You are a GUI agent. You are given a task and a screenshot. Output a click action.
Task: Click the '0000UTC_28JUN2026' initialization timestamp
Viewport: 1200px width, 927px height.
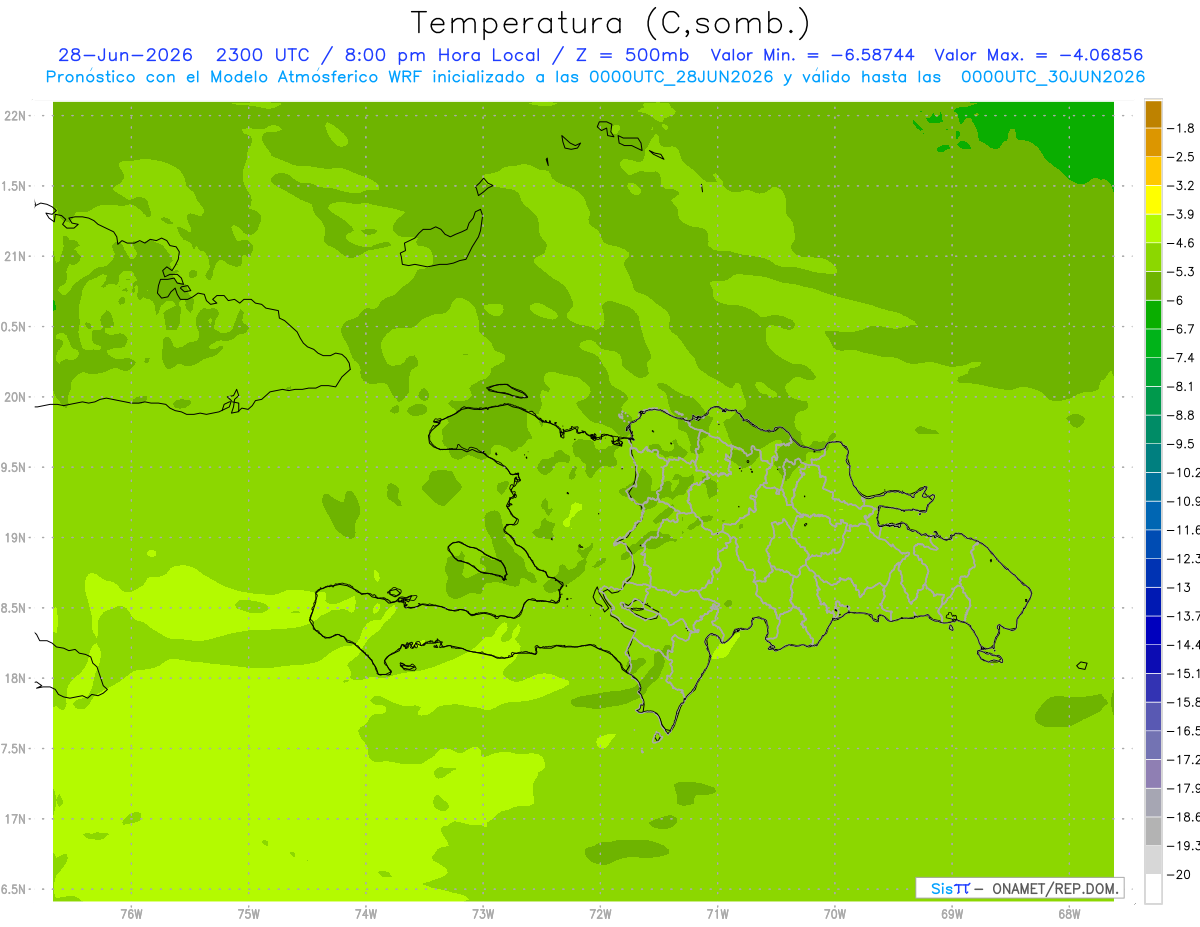tap(681, 77)
